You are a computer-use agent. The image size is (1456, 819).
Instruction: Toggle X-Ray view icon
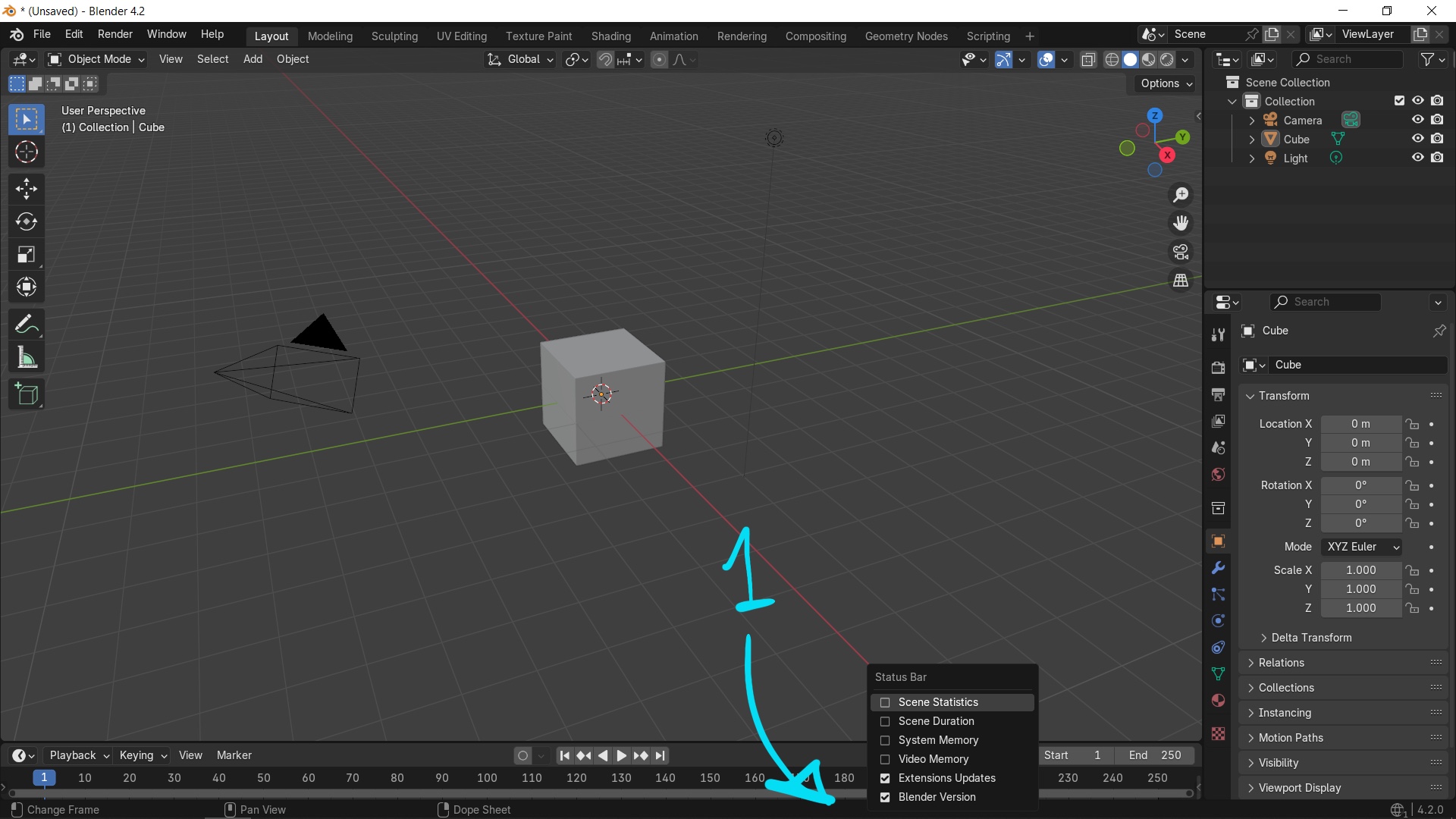click(x=1088, y=60)
